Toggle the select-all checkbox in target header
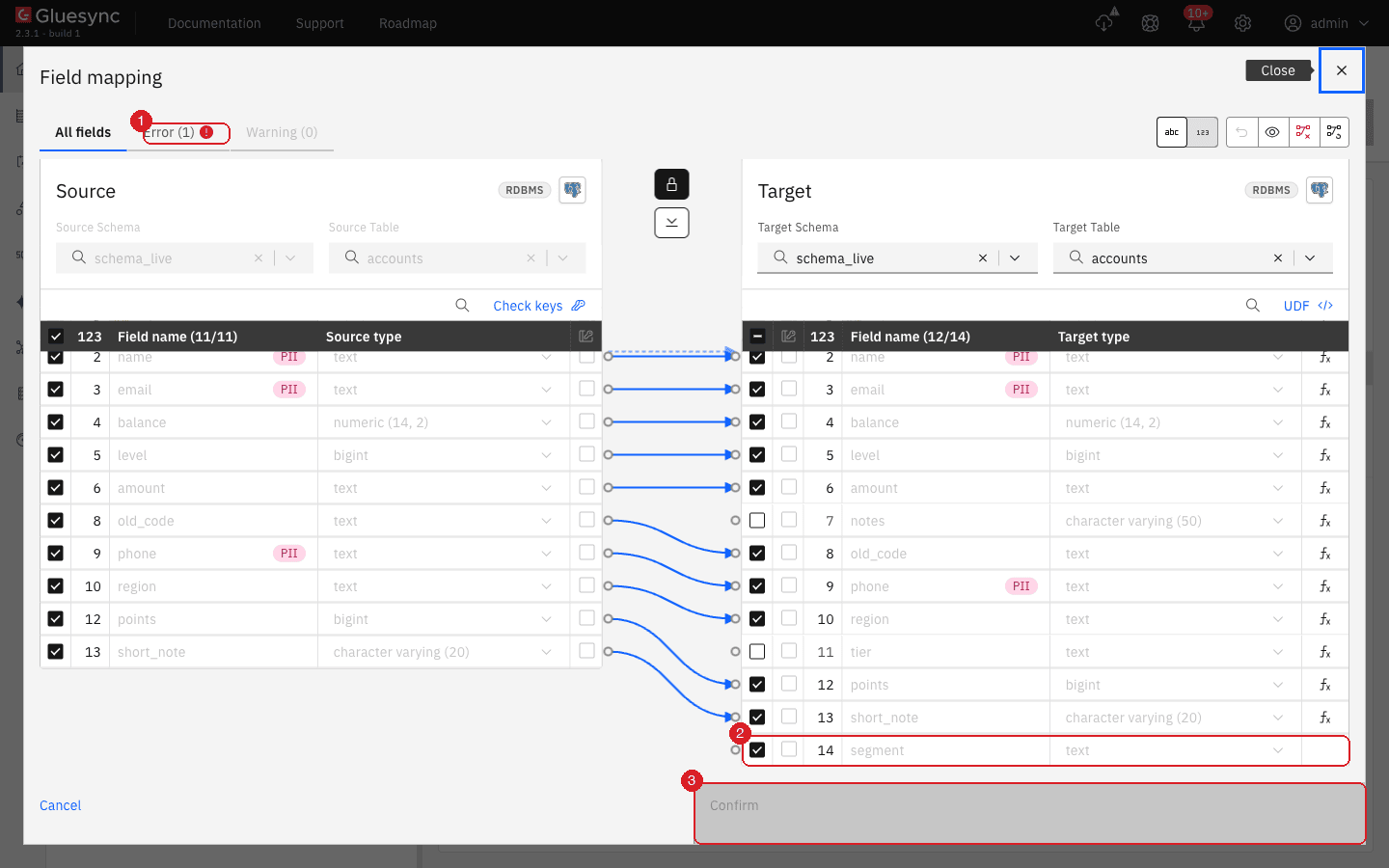Screen dimensions: 1389x868 pyautogui.click(x=757, y=337)
